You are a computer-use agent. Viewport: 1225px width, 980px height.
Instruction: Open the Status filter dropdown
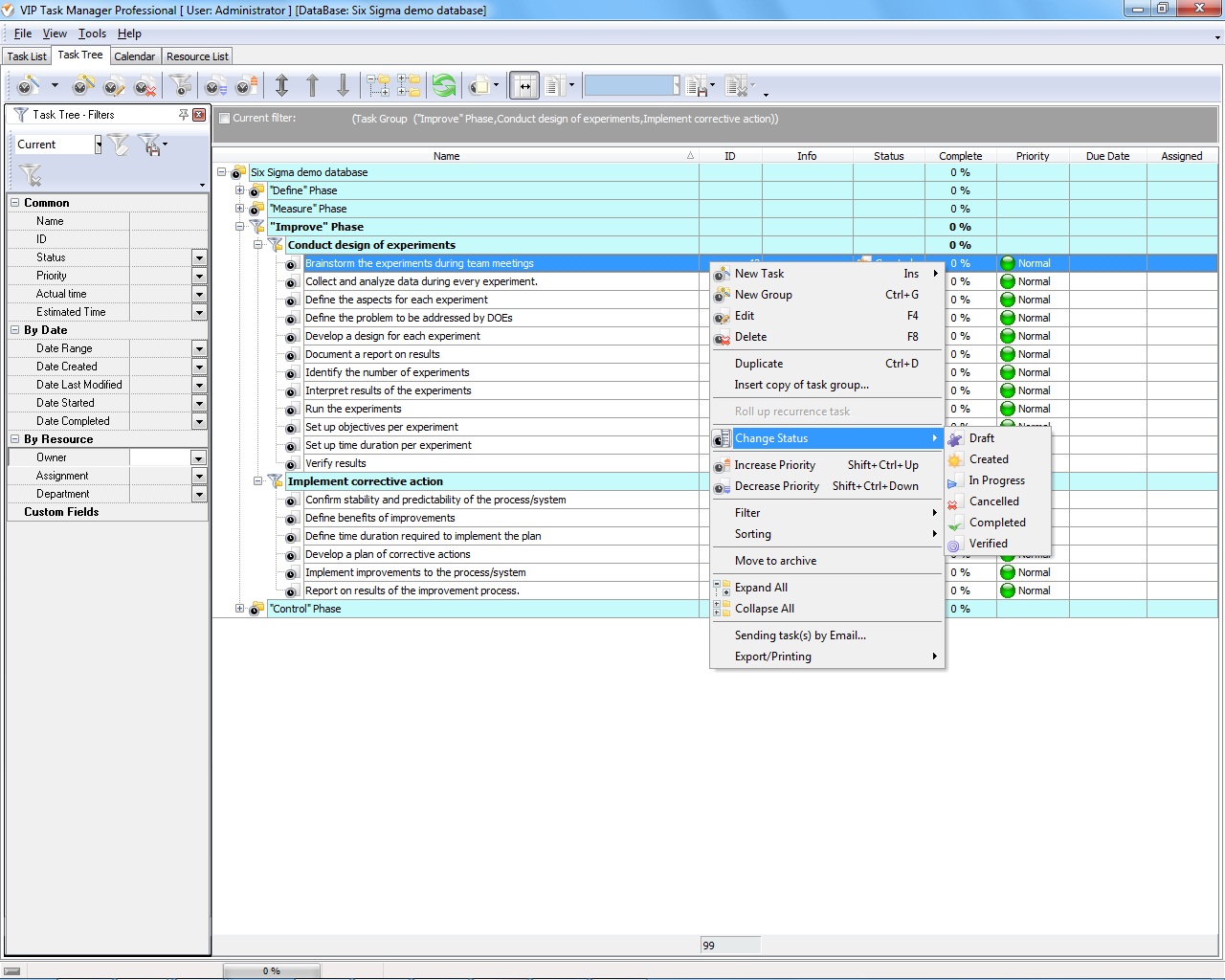point(199,257)
